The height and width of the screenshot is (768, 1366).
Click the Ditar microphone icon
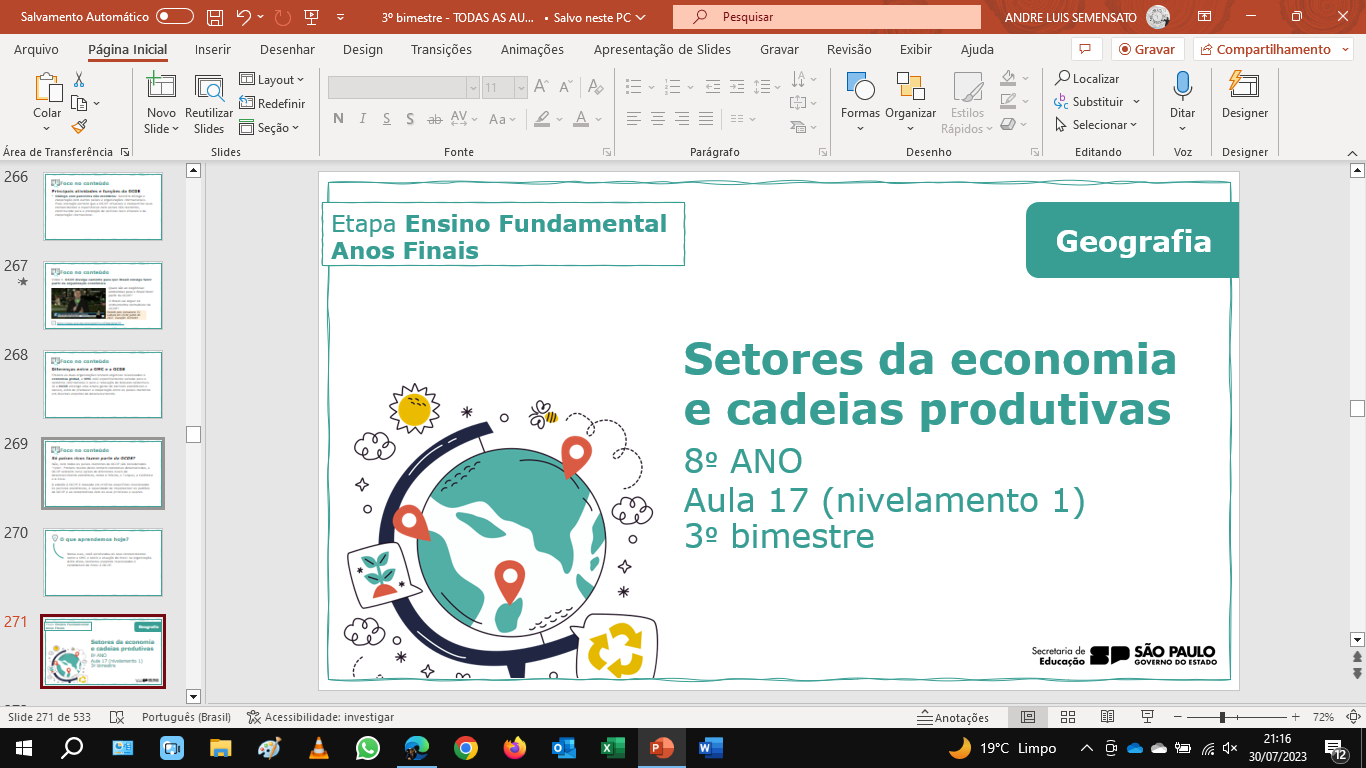1183,86
